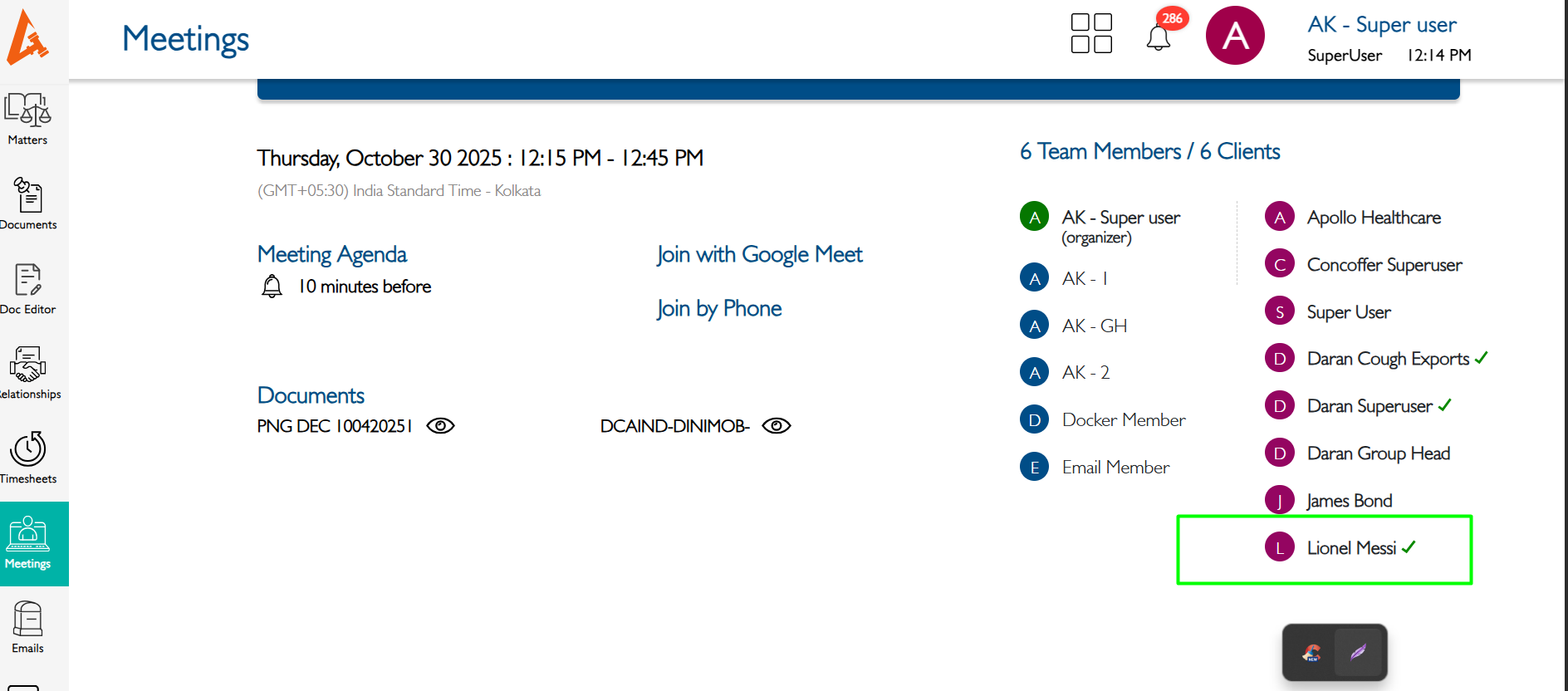Preview the PNG DEC 100420251 document
This screenshot has width=1568, height=691.
click(x=440, y=426)
